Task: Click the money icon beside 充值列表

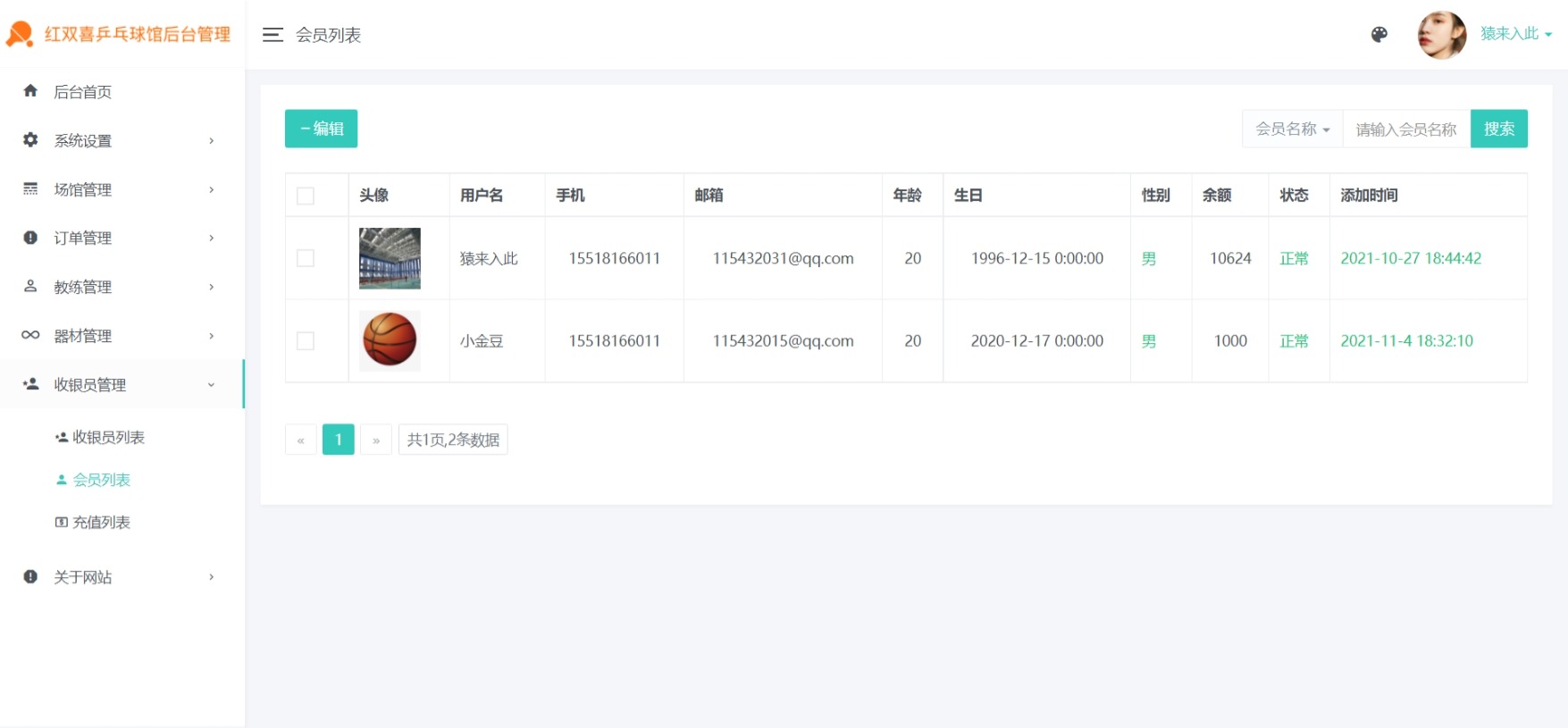Action: [x=62, y=523]
